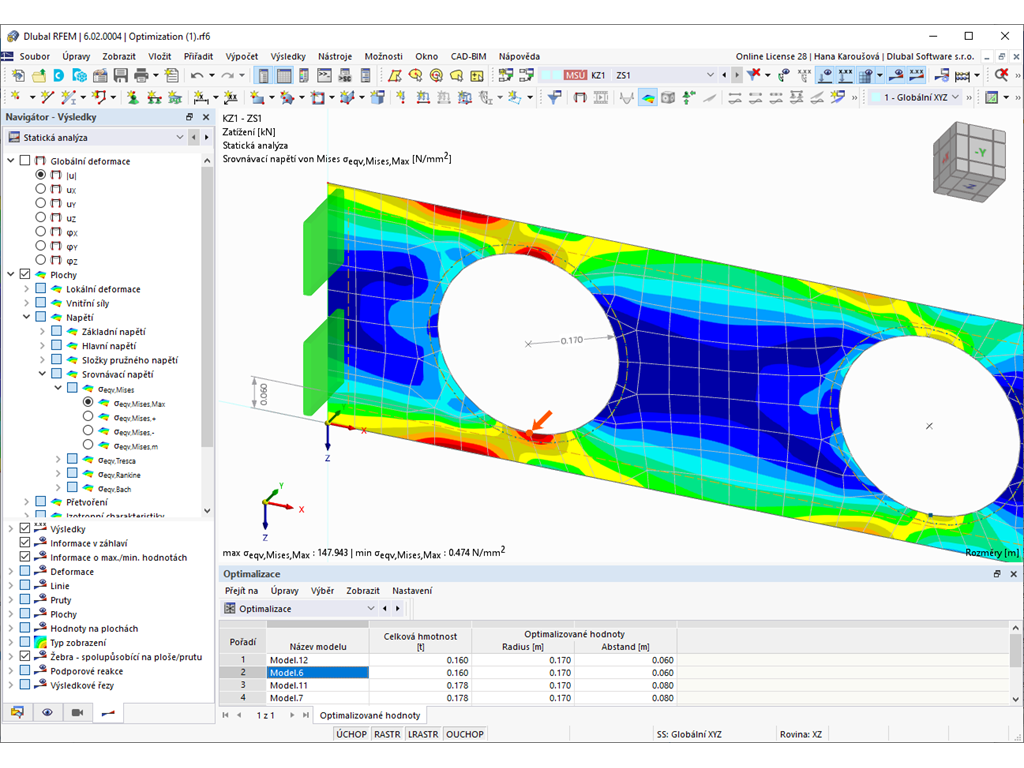Select the σeqv,Mises,+ radio button
Screen dimensions: 1024x768
88,417
